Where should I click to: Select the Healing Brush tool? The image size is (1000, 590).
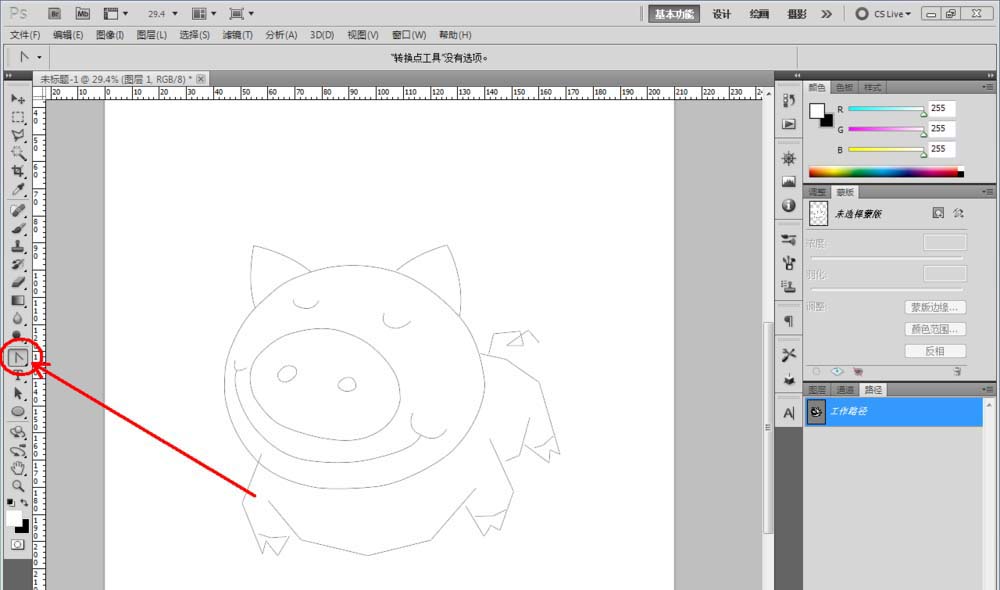pyautogui.click(x=18, y=210)
